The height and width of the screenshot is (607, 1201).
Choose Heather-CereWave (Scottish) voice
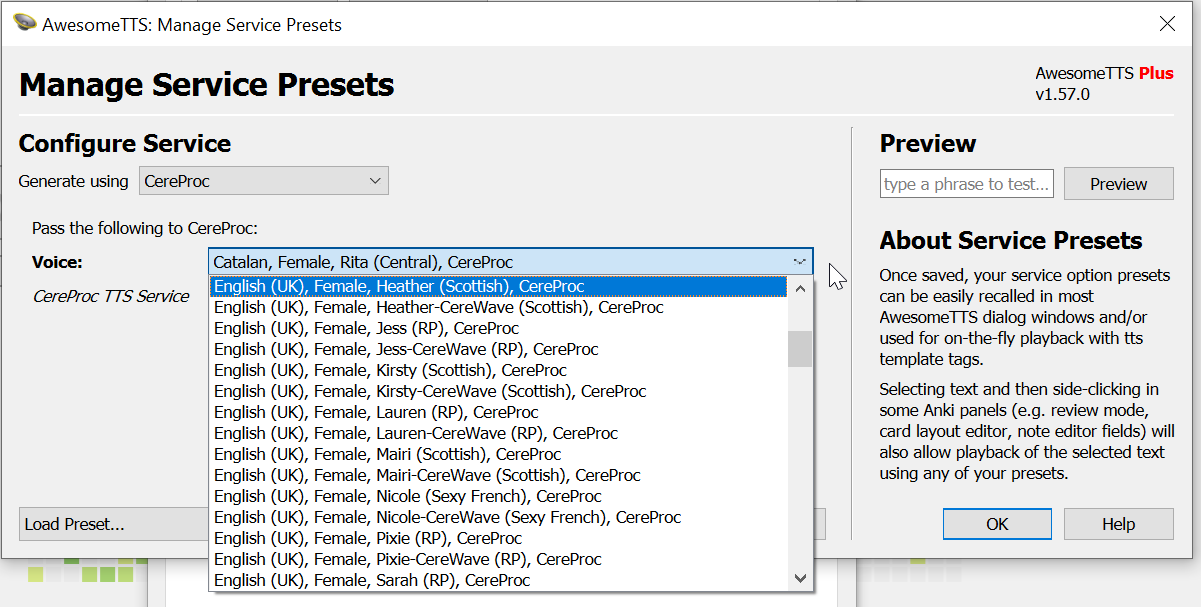(438, 308)
